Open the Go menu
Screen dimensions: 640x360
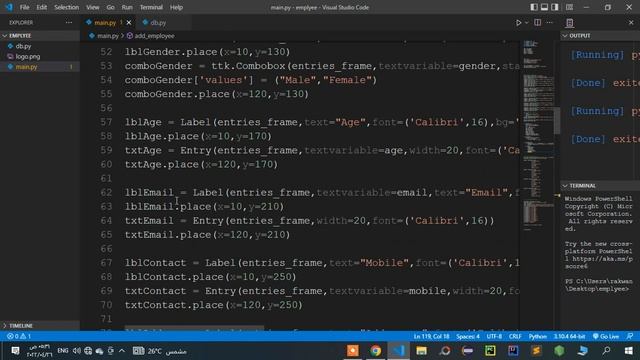pyautogui.click(x=111, y=7)
